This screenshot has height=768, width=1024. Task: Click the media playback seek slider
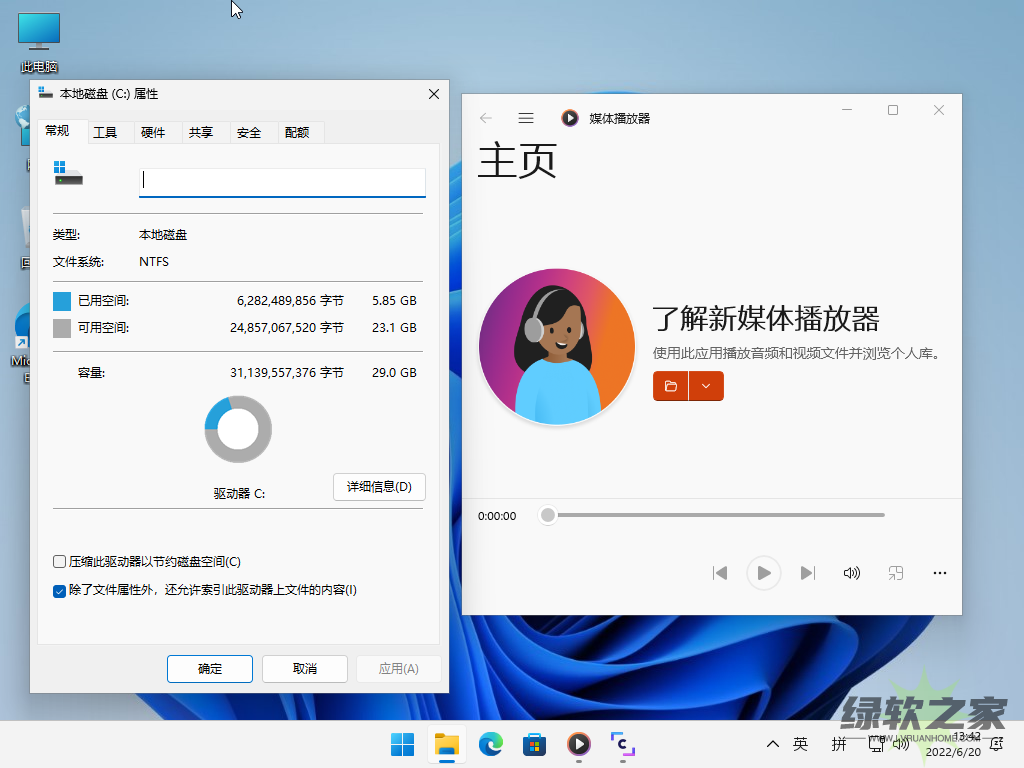click(715, 515)
